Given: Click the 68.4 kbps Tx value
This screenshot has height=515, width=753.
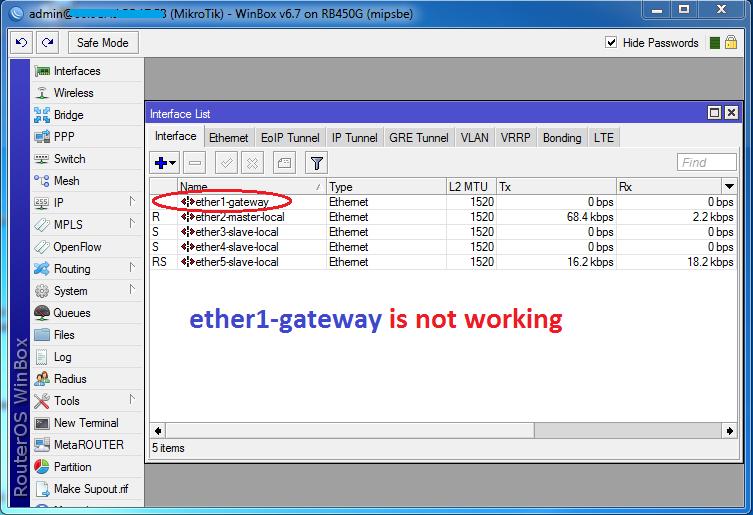Looking at the screenshot, I should click(x=590, y=217).
